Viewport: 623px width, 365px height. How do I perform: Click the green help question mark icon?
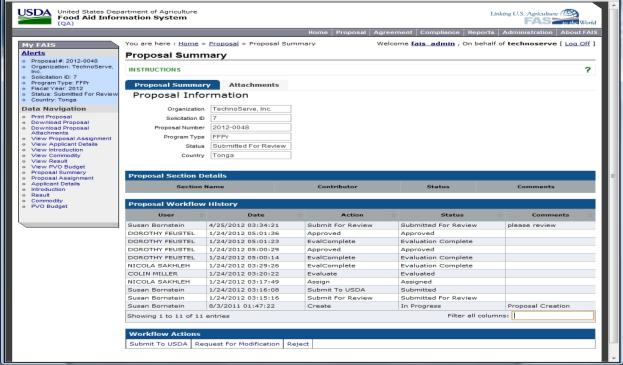(588, 70)
